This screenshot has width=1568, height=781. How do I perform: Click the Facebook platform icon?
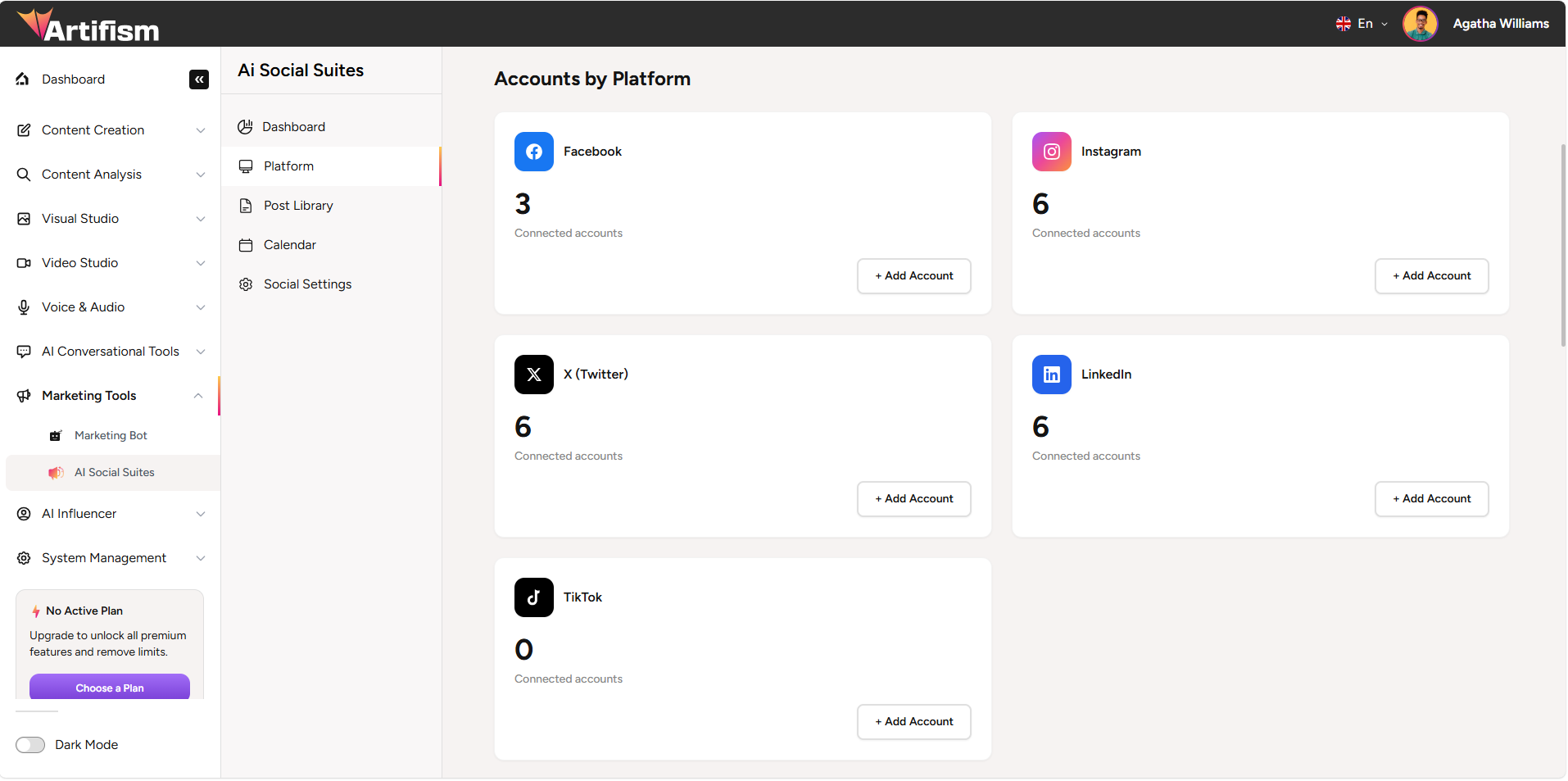tap(534, 152)
